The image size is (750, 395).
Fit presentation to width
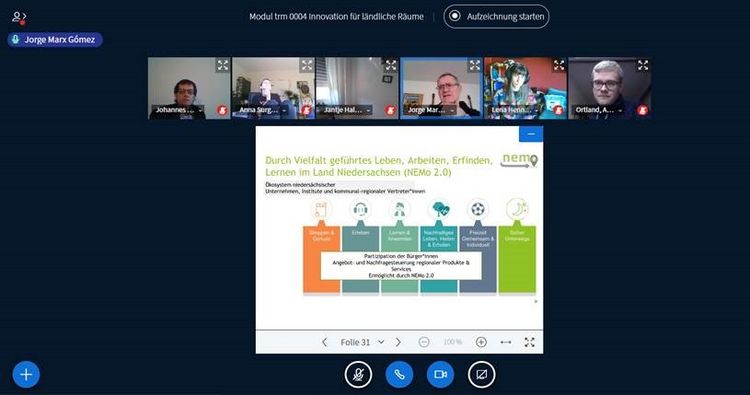(x=506, y=342)
